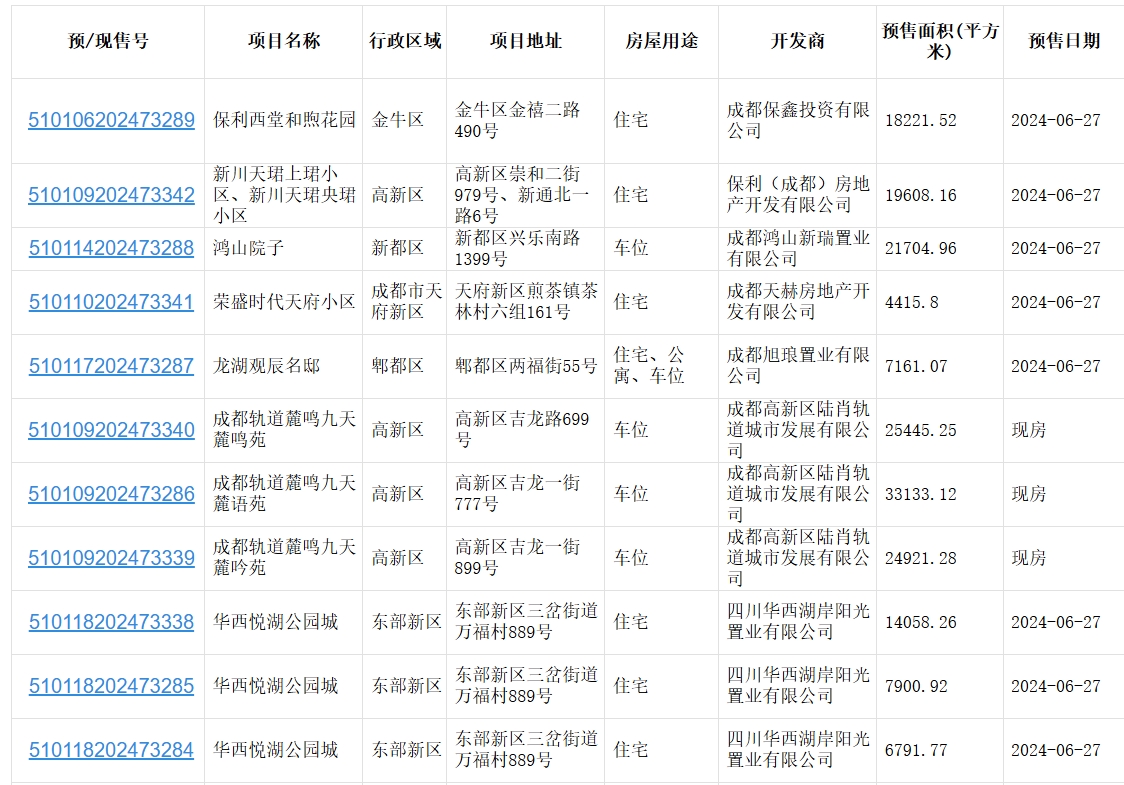Open presale number 510109202473340 link
The image size is (1124, 785).
pyautogui.click(x=111, y=429)
